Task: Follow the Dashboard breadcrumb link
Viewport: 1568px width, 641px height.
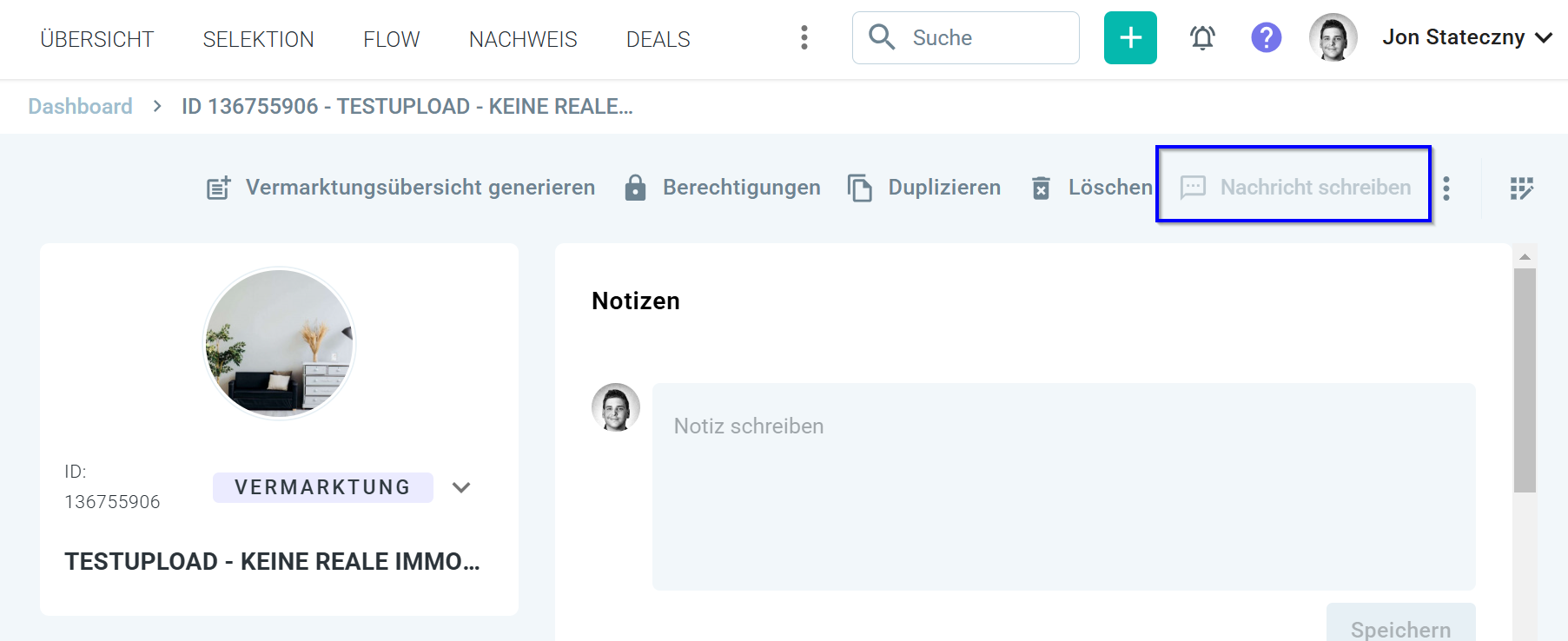Action: pyautogui.click(x=80, y=106)
